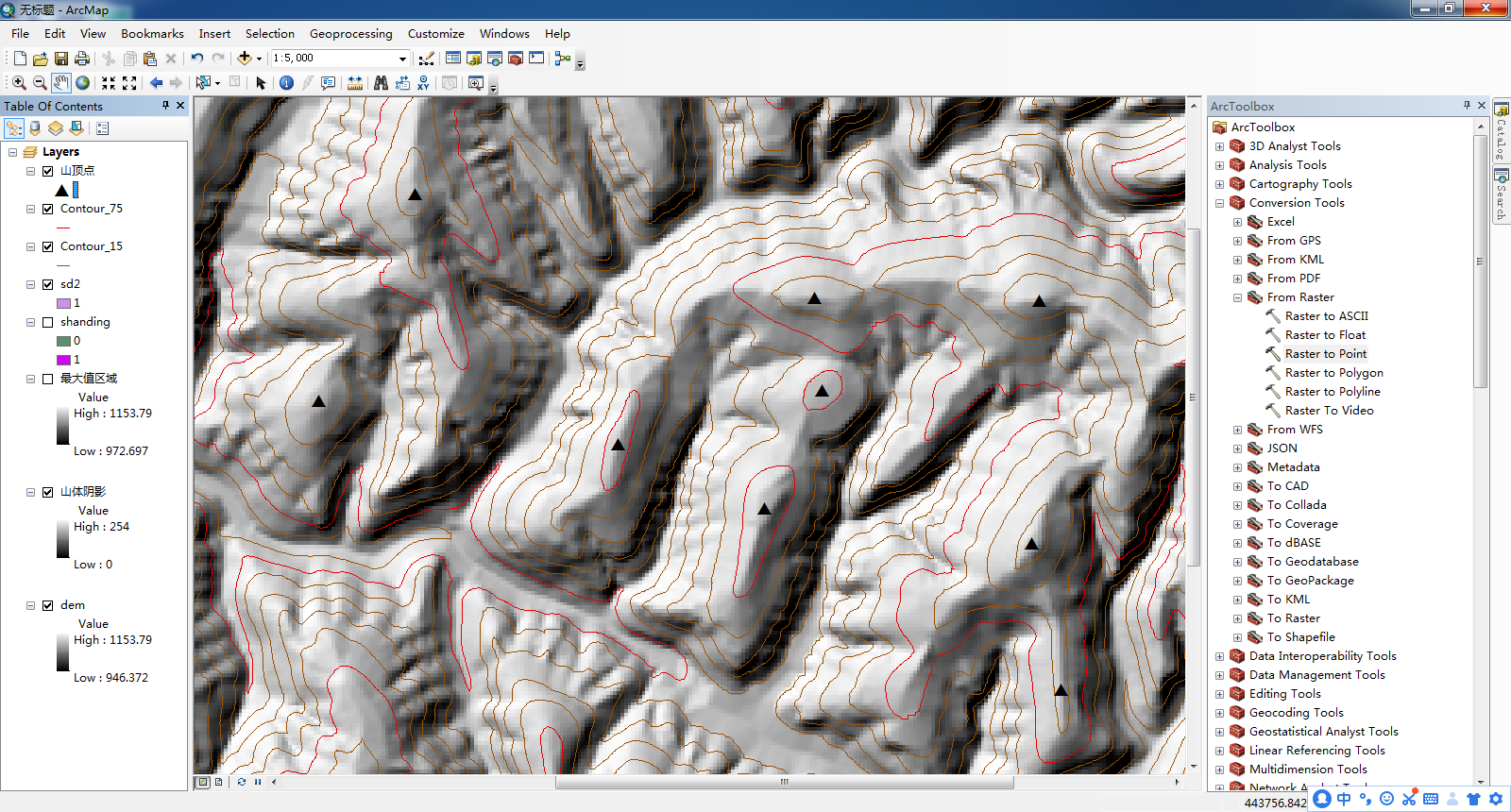Open the Catalog window toolbar icon
This screenshot has width=1511, height=812.
coord(474,59)
